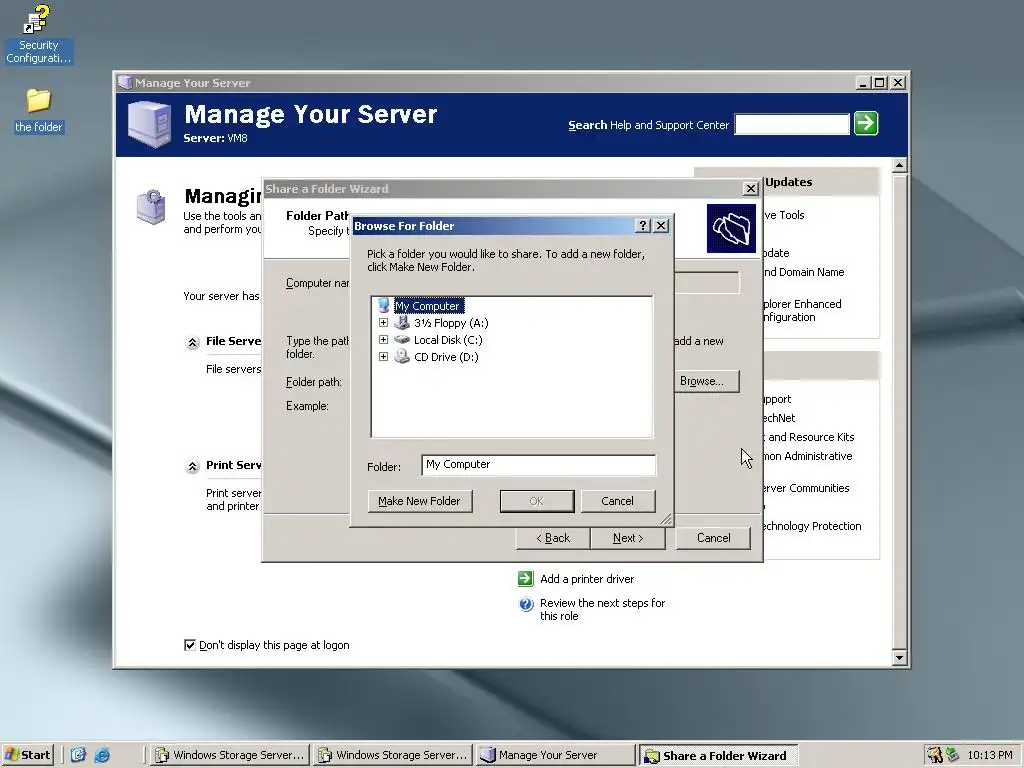Image resolution: width=1024 pixels, height=768 pixels.
Task: Click the Share a Folder Wizard hands icon
Action: [731, 229]
